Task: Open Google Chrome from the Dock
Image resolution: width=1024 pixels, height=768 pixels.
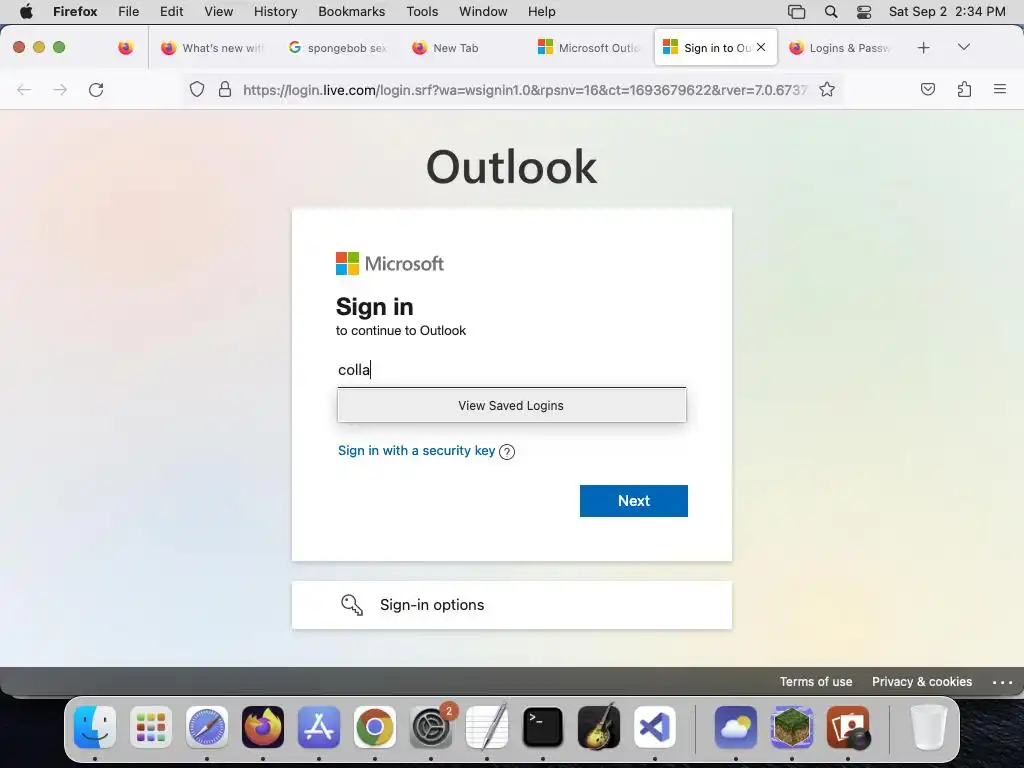Action: 375,727
